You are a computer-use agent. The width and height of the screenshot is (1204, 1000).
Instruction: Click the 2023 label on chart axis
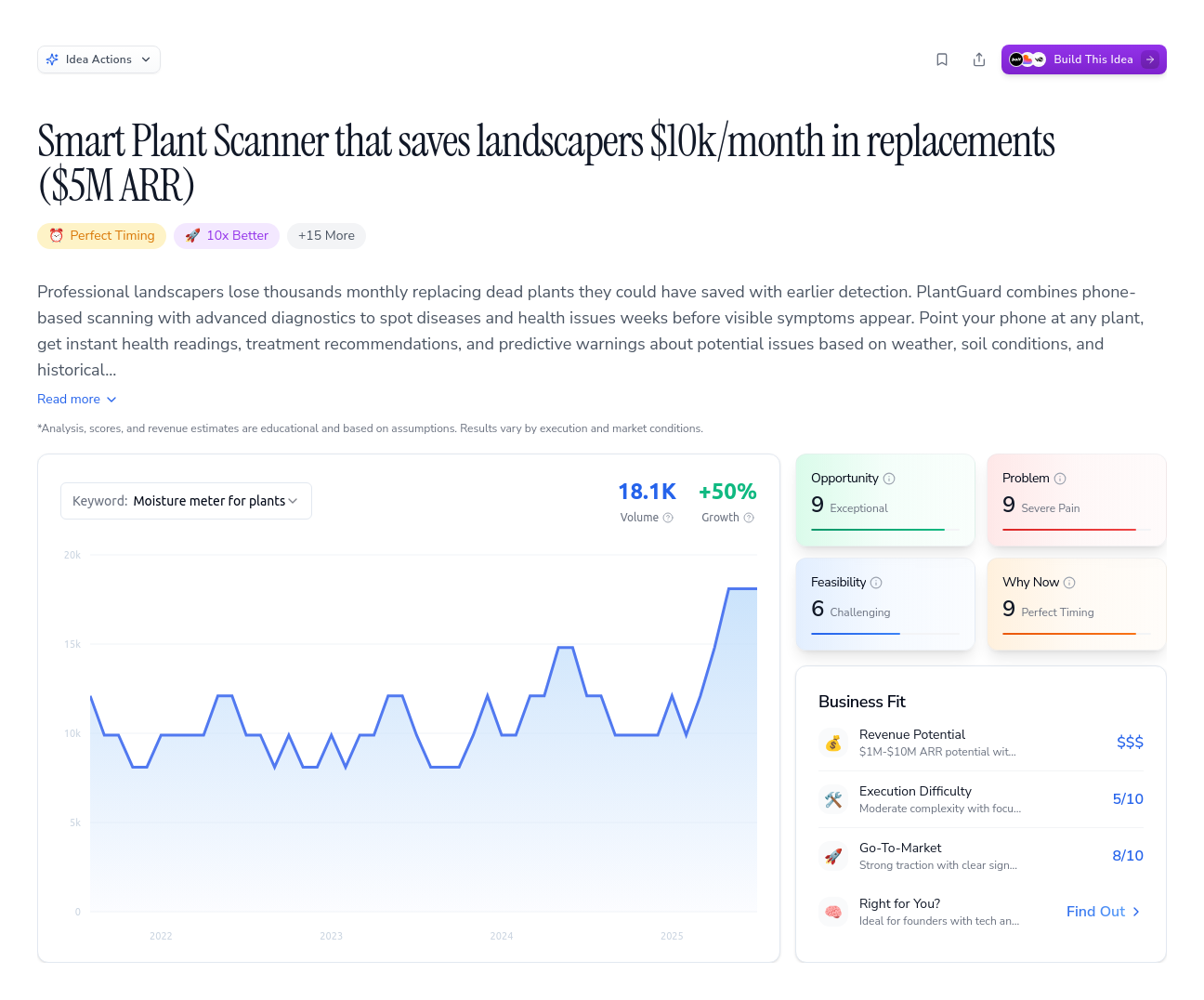point(332,936)
